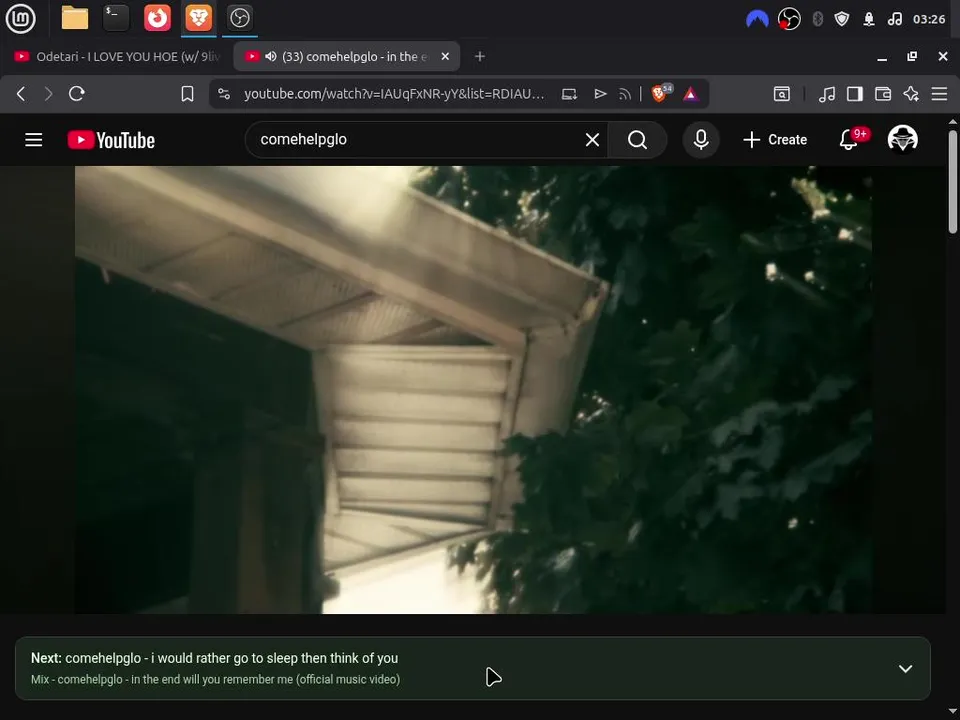
Task: Open the orange circular app in the panel
Action: coord(157,18)
